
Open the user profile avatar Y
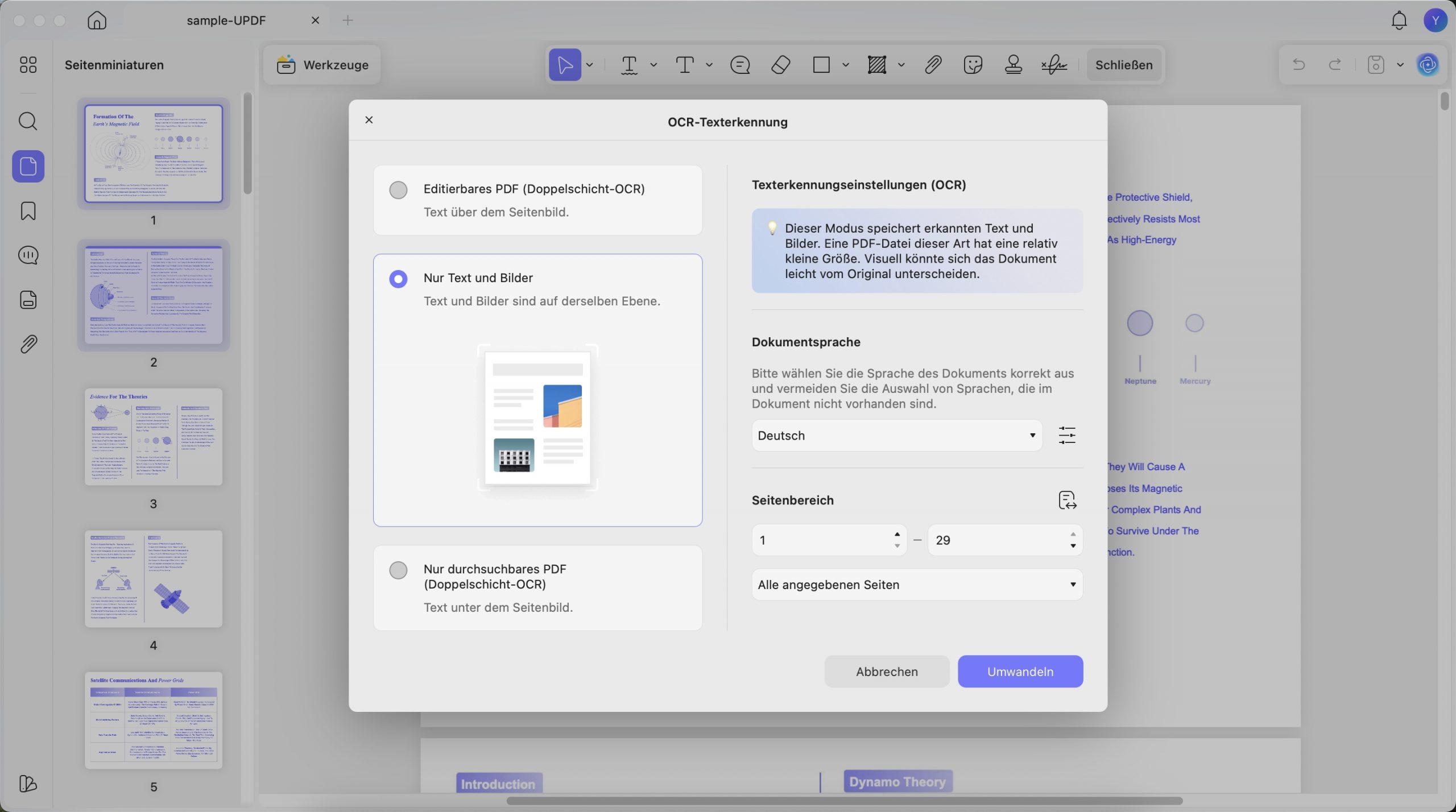click(1435, 20)
